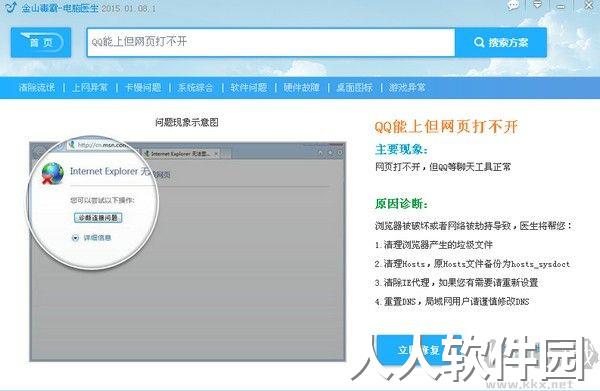Click the Internet Explorer globe error icon
Screen dimensions: 600x391
pyautogui.click(x=52, y=173)
